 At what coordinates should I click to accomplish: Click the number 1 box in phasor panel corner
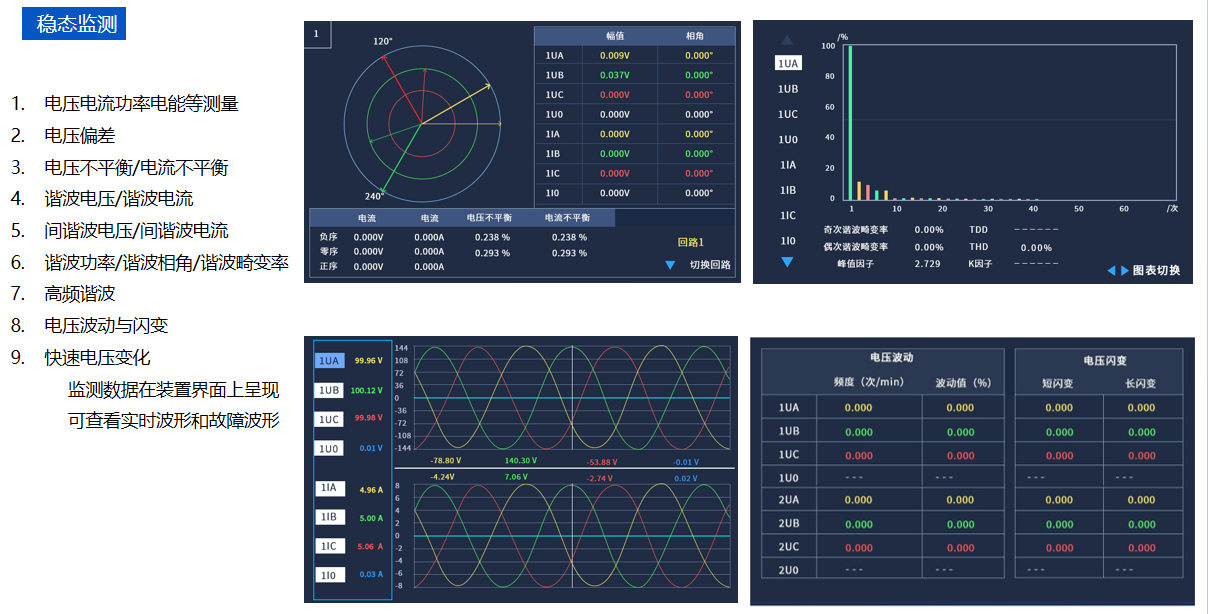(x=317, y=34)
